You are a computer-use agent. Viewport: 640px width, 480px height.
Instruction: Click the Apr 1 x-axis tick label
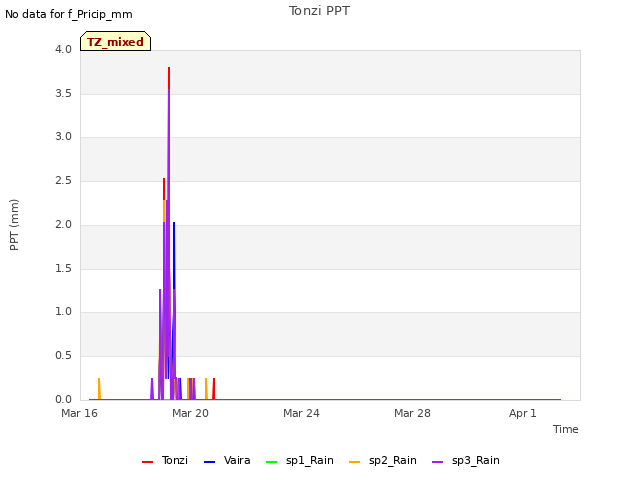(x=522, y=413)
